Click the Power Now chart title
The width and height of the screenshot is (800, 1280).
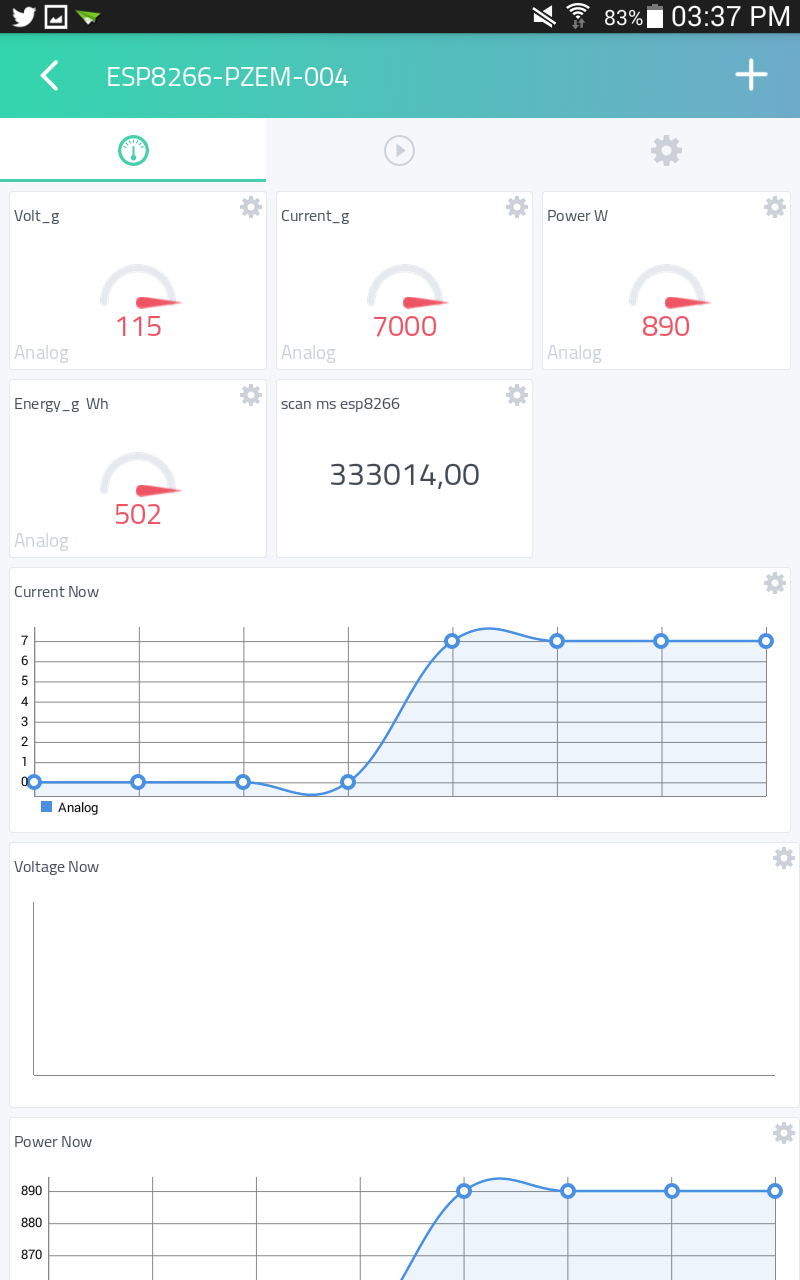pos(53,1142)
